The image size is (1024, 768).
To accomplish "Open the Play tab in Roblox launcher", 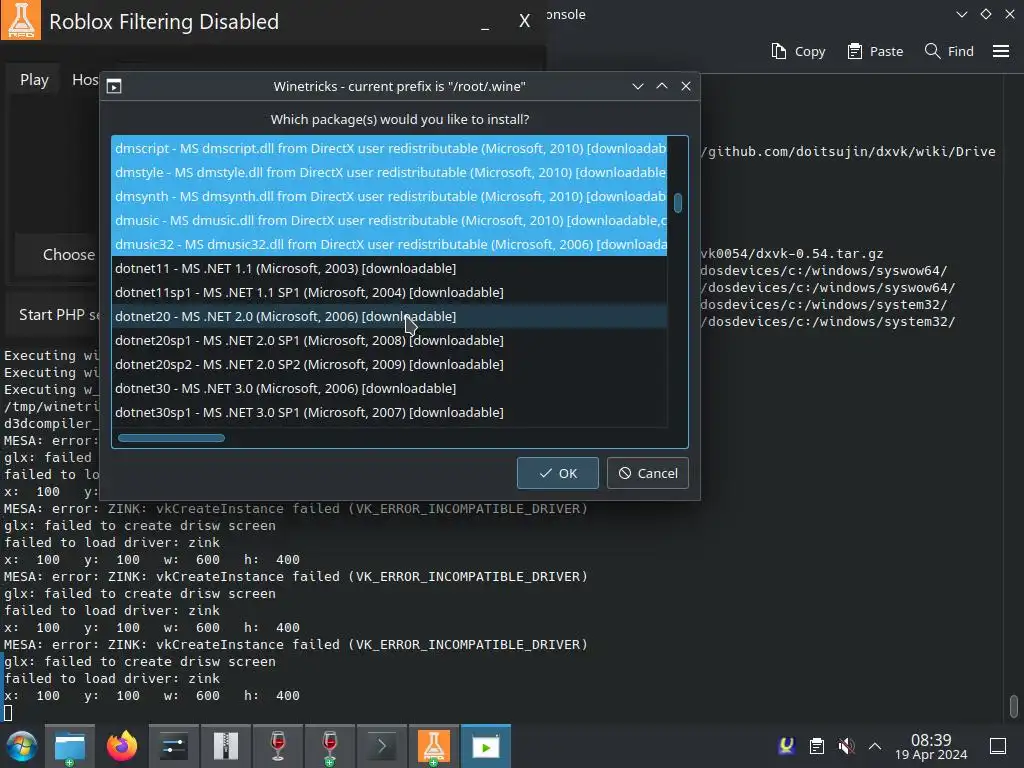I will click(34, 80).
